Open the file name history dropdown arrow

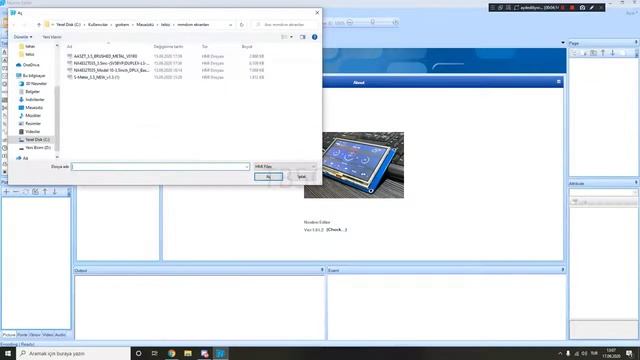click(247, 167)
